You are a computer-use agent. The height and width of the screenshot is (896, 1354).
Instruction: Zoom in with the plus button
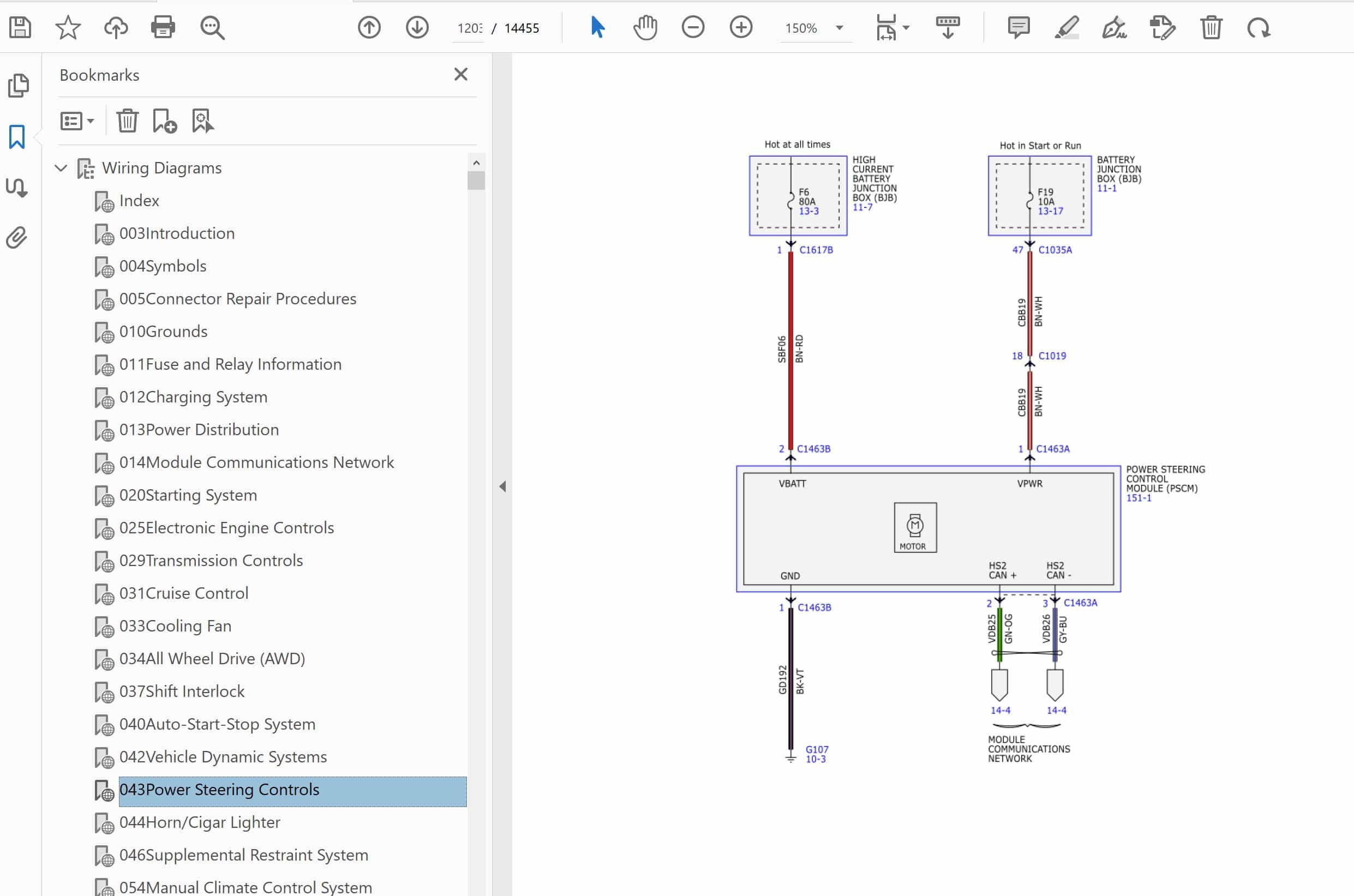coord(741,27)
